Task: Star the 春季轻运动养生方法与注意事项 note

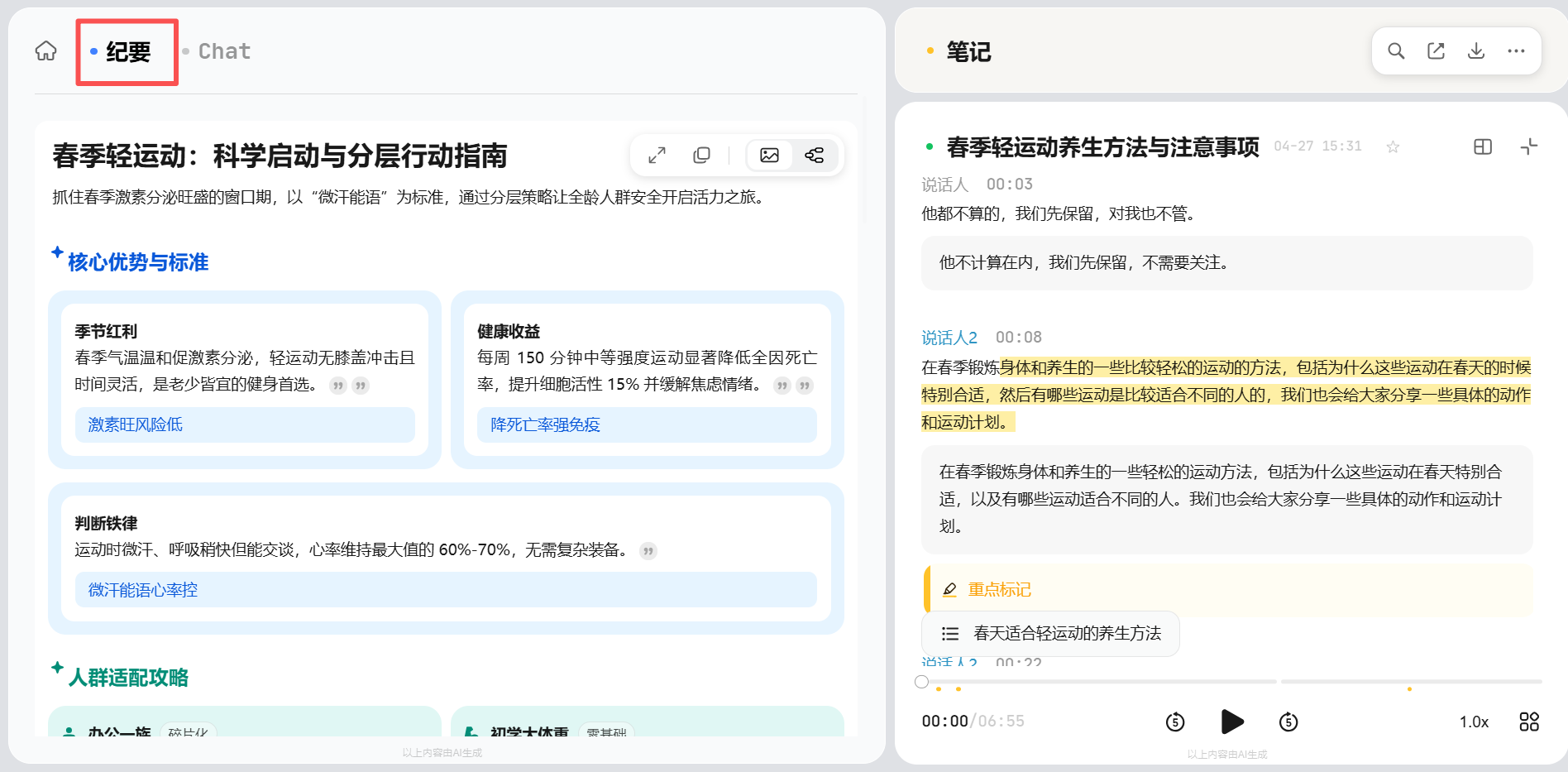Action: click(1393, 146)
